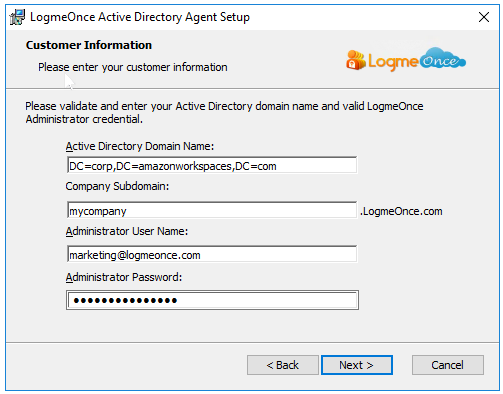Click the validate domain instruction paragraph

(224, 113)
